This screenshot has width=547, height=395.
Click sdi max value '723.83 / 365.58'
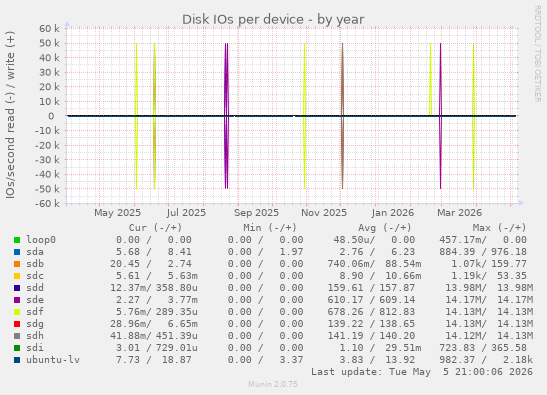pyautogui.click(x=483, y=348)
